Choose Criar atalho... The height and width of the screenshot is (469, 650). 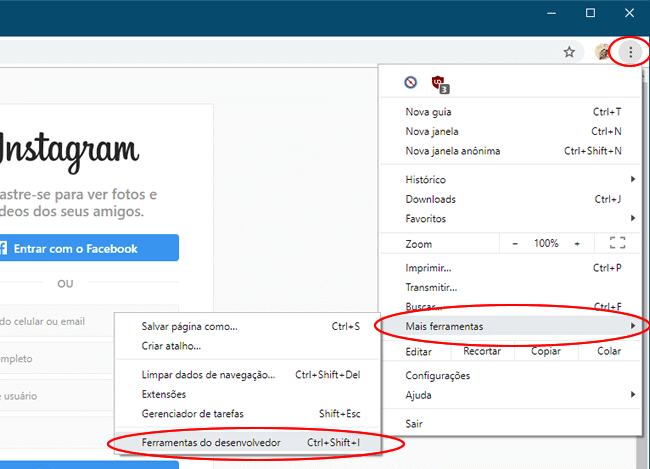pyautogui.click(x=247, y=346)
